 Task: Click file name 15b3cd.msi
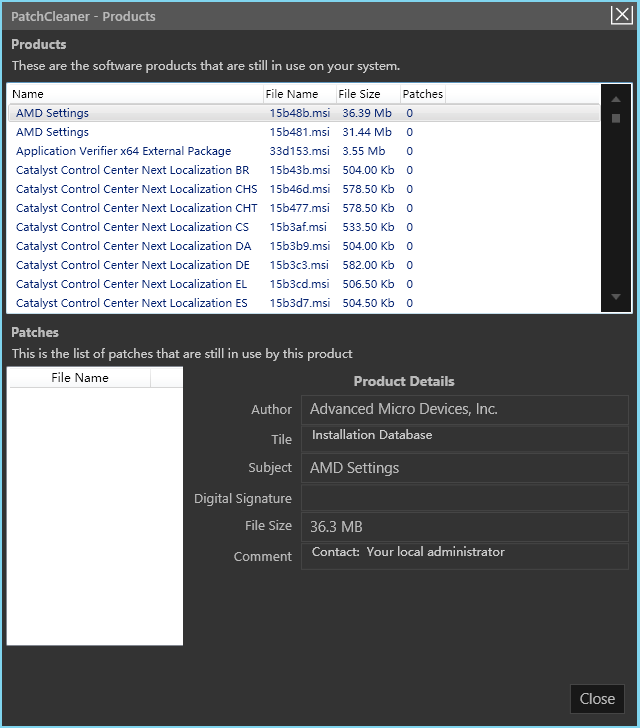(x=300, y=284)
